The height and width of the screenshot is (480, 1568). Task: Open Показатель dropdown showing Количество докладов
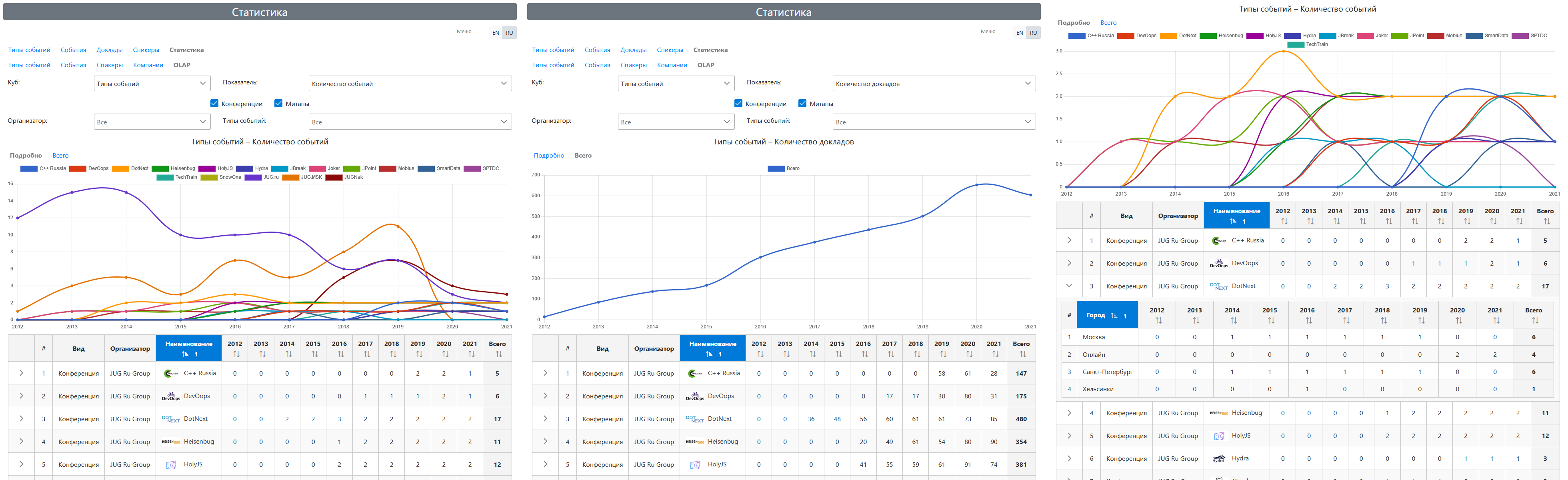pyautogui.click(x=934, y=83)
